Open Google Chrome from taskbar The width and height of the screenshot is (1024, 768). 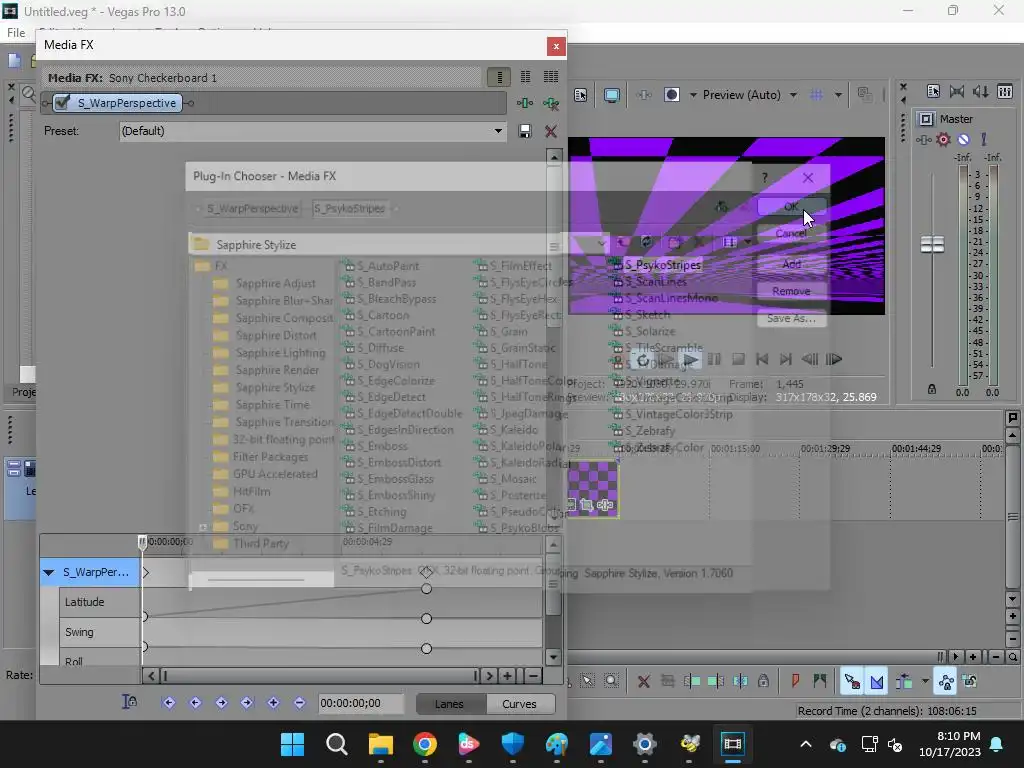pyautogui.click(x=424, y=744)
